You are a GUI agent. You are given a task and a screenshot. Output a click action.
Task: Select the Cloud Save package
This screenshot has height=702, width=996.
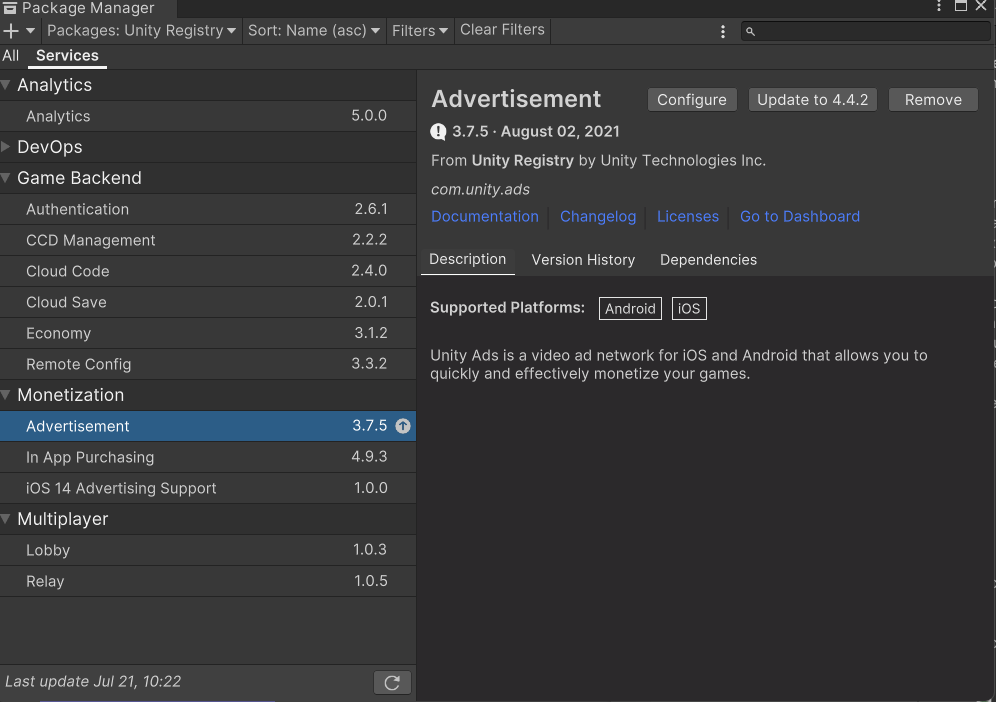coord(208,302)
